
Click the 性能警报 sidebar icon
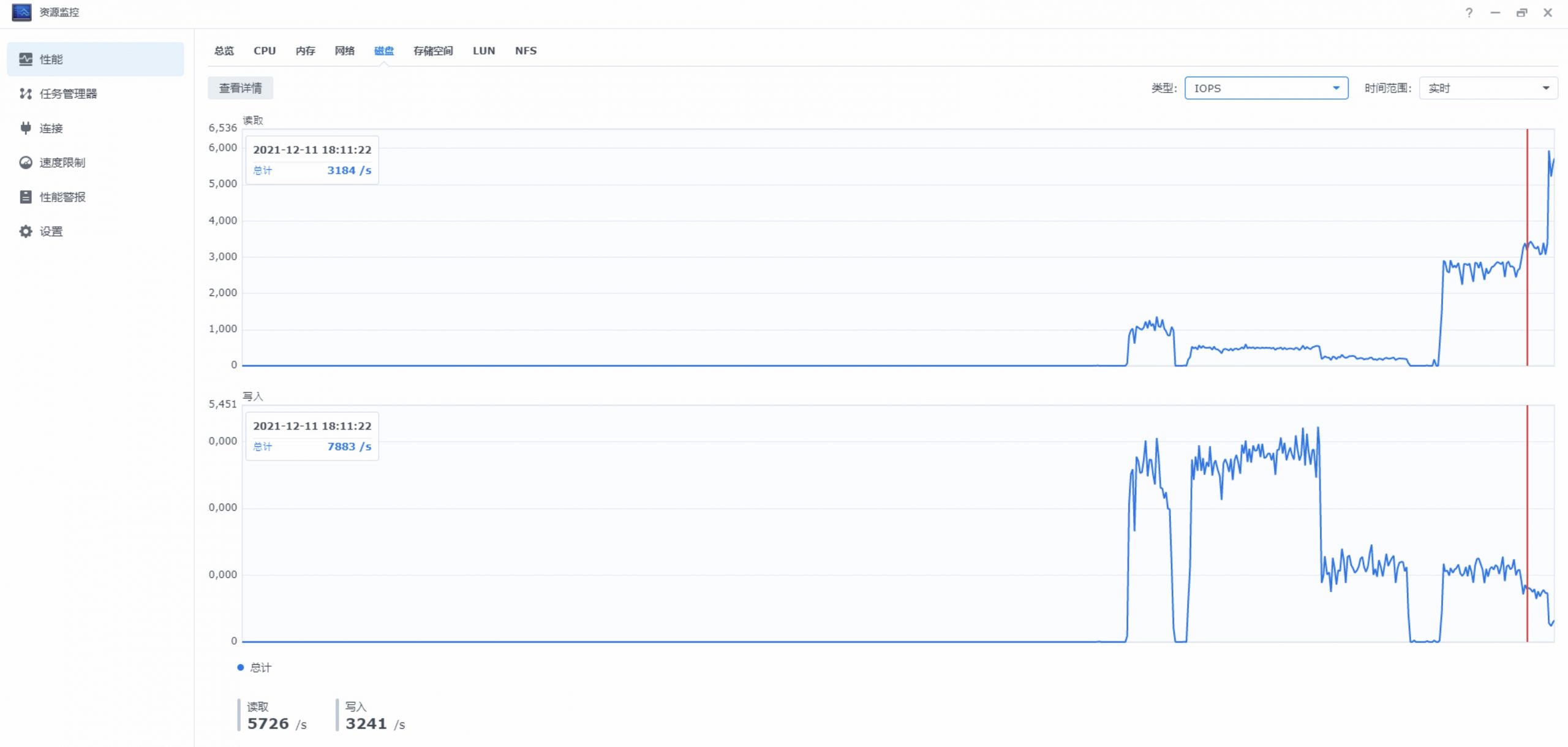coord(26,197)
